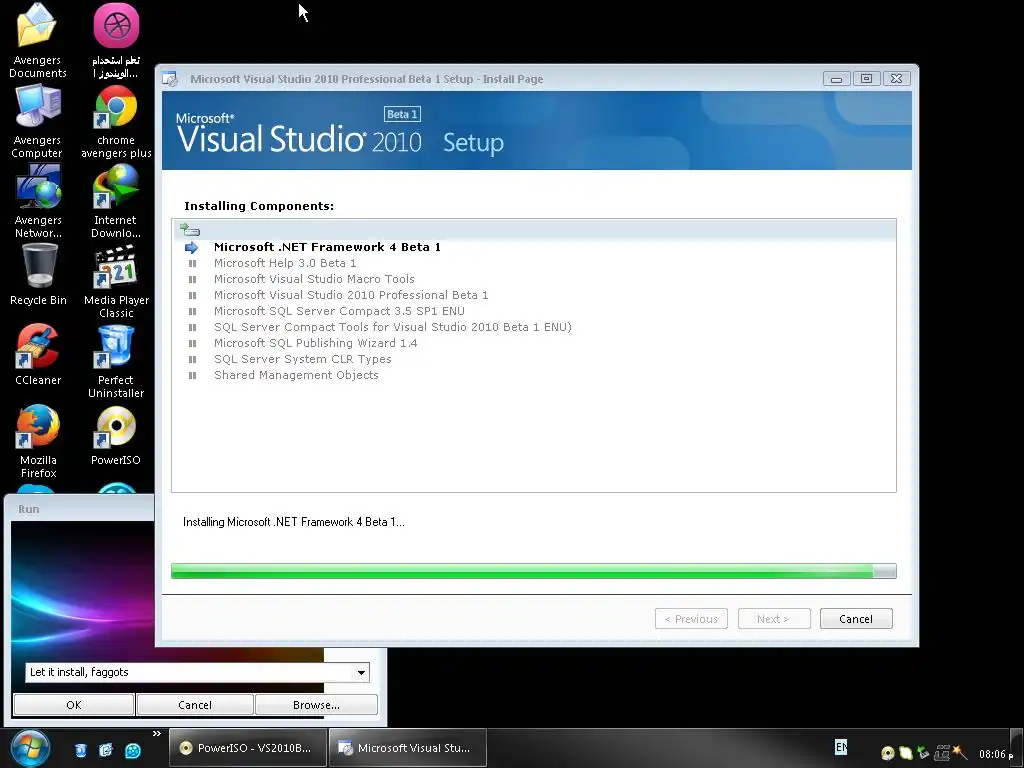Click the blue arrow beside .NET Framework 4
This screenshot has width=1024, height=768.
pos(191,248)
